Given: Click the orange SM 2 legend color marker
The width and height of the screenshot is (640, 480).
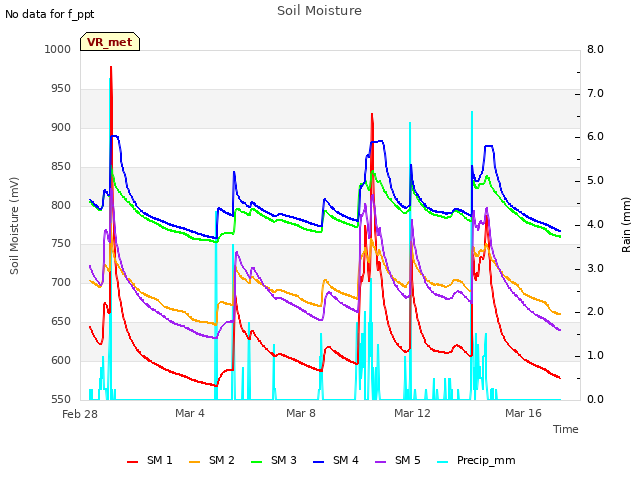Looking at the screenshot, I should coord(194,462).
